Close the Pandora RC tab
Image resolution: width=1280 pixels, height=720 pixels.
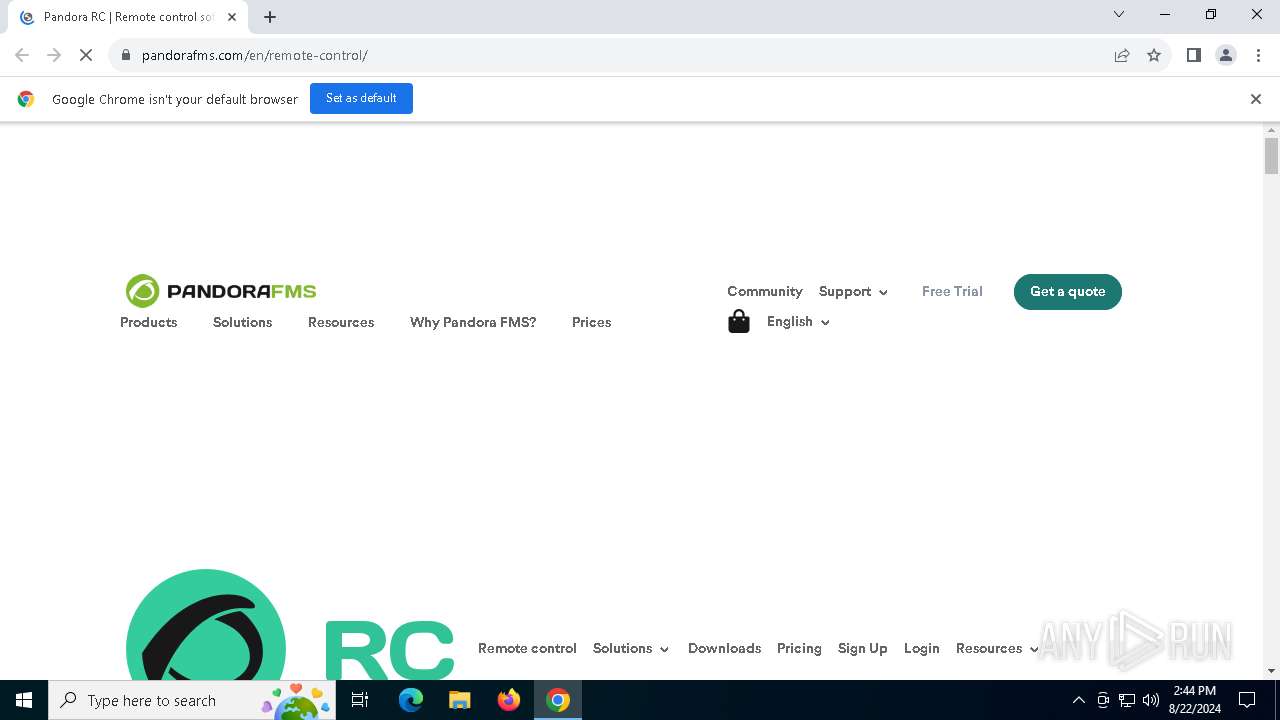[232, 17]
